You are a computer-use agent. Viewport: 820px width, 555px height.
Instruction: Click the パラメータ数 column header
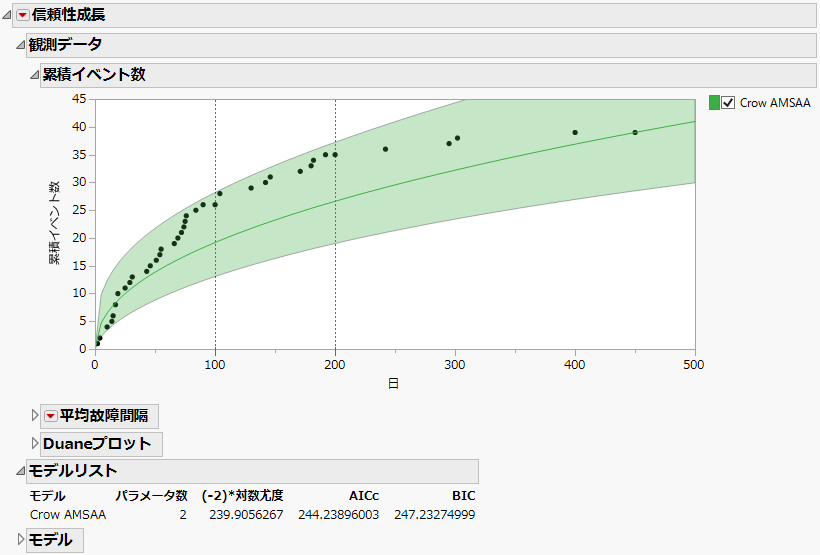point(151,496)
